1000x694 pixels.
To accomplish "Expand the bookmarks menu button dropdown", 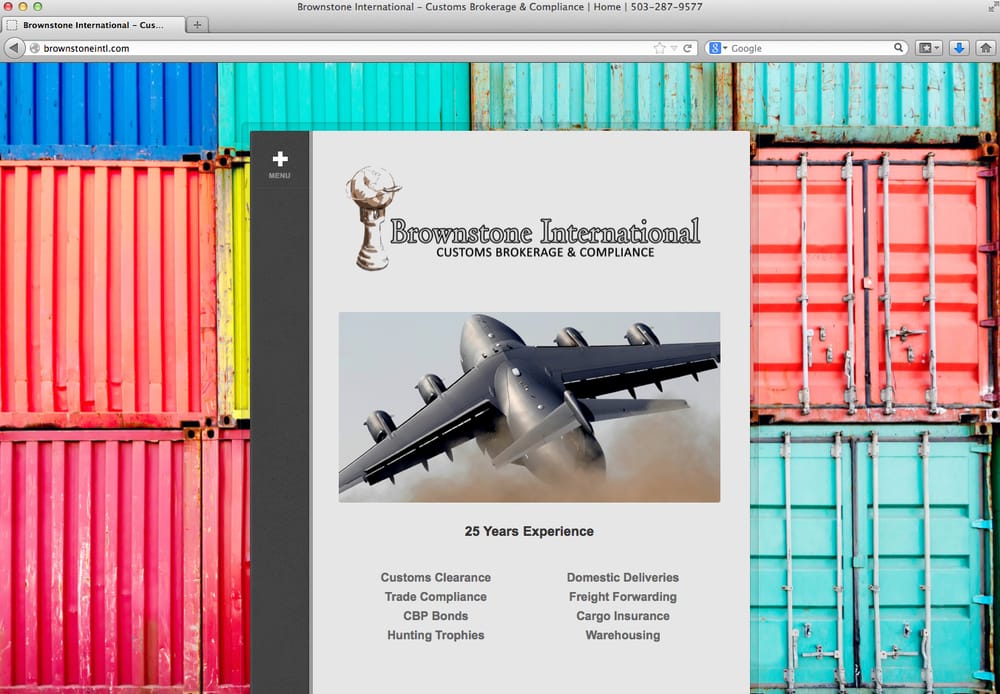I will coord(929,48).
